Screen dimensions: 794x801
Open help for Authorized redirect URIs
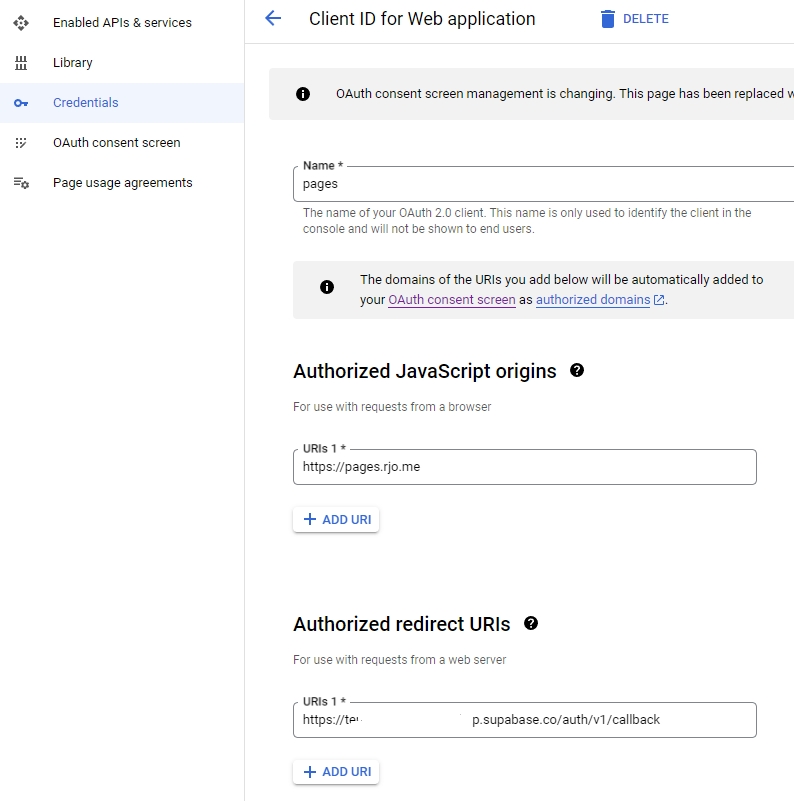click(531, 623)
